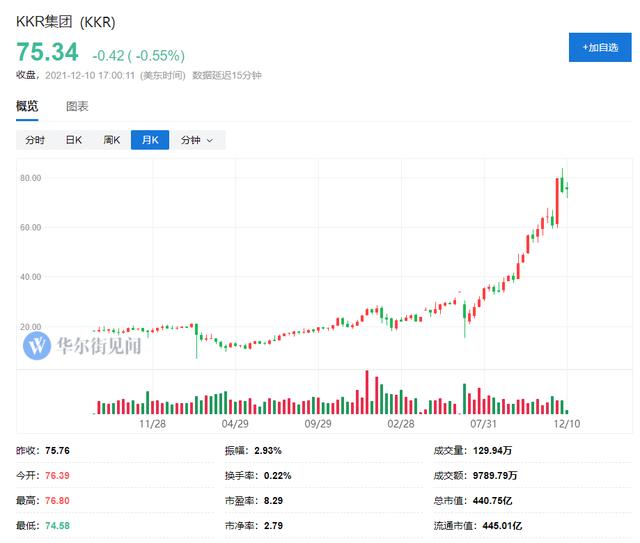Click the tallest red volume bar
This screenshot has width=640, height=543.
367,392
